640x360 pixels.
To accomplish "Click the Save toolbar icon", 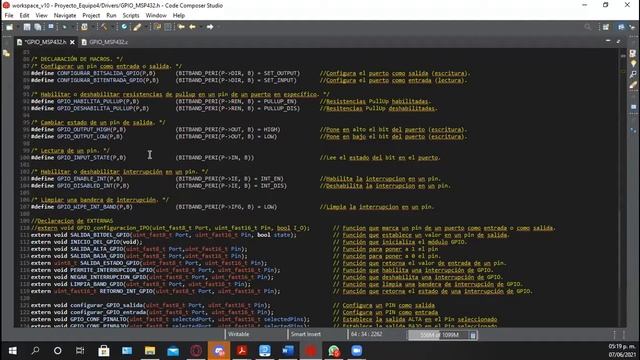I will 27,27.
